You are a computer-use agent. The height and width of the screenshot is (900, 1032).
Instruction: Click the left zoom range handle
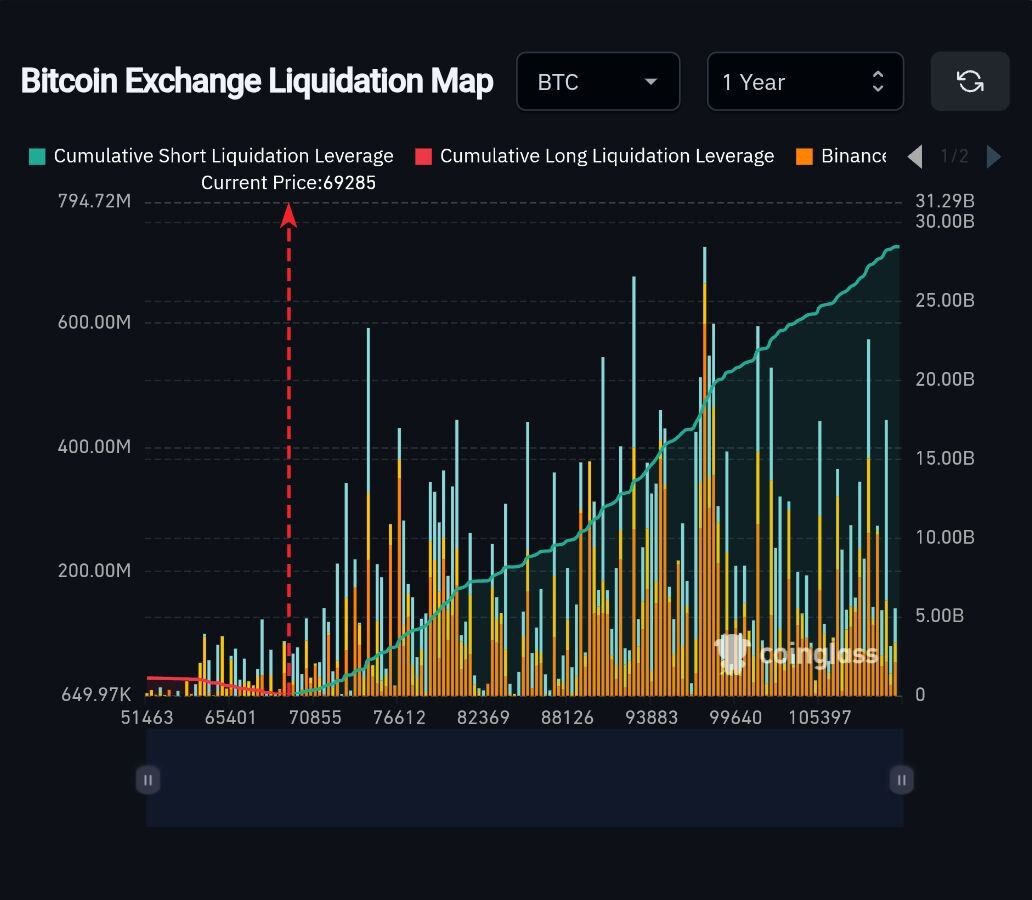(148, 780)
